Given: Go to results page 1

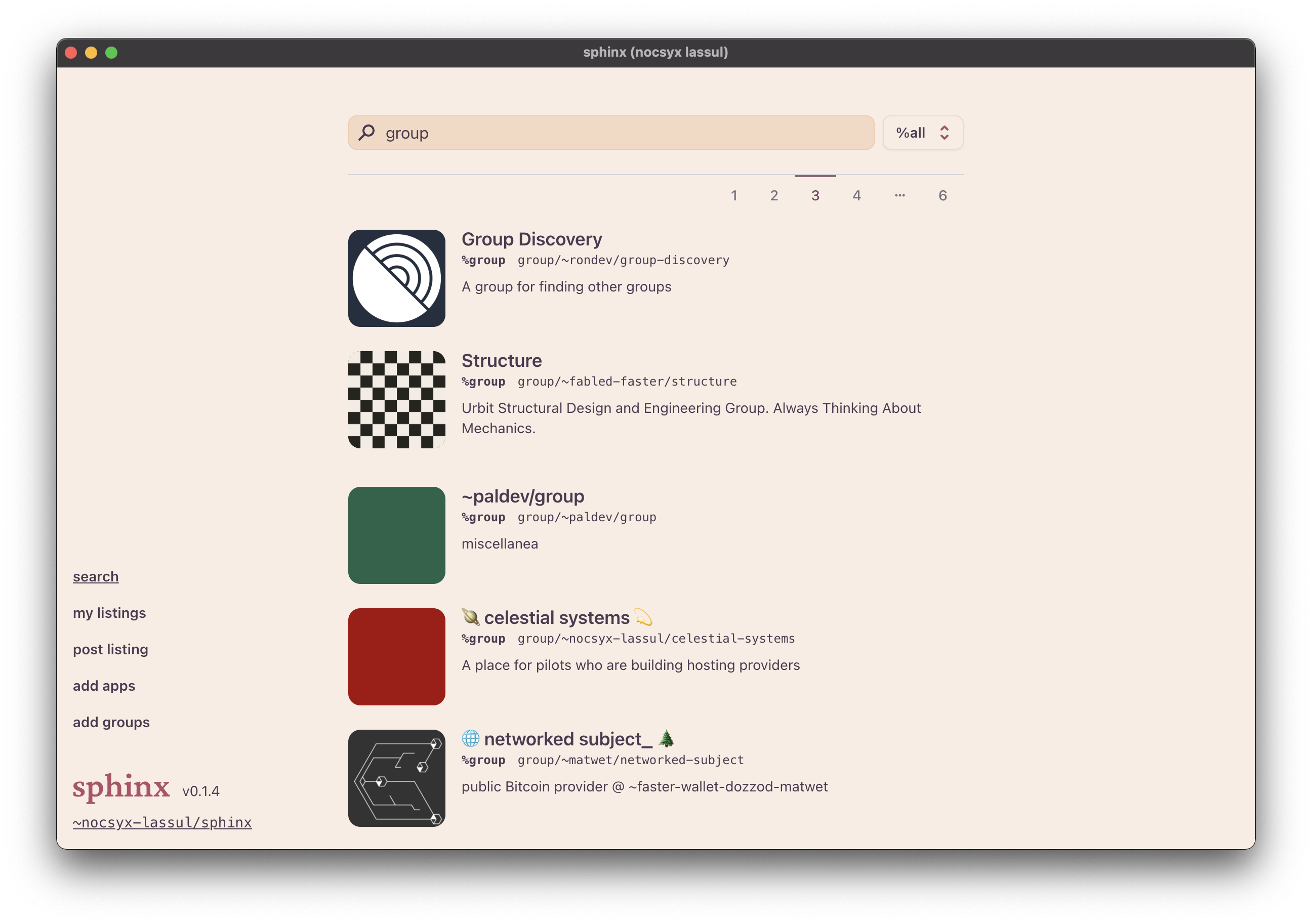Looking at the screenshot, I should (734, 195).
